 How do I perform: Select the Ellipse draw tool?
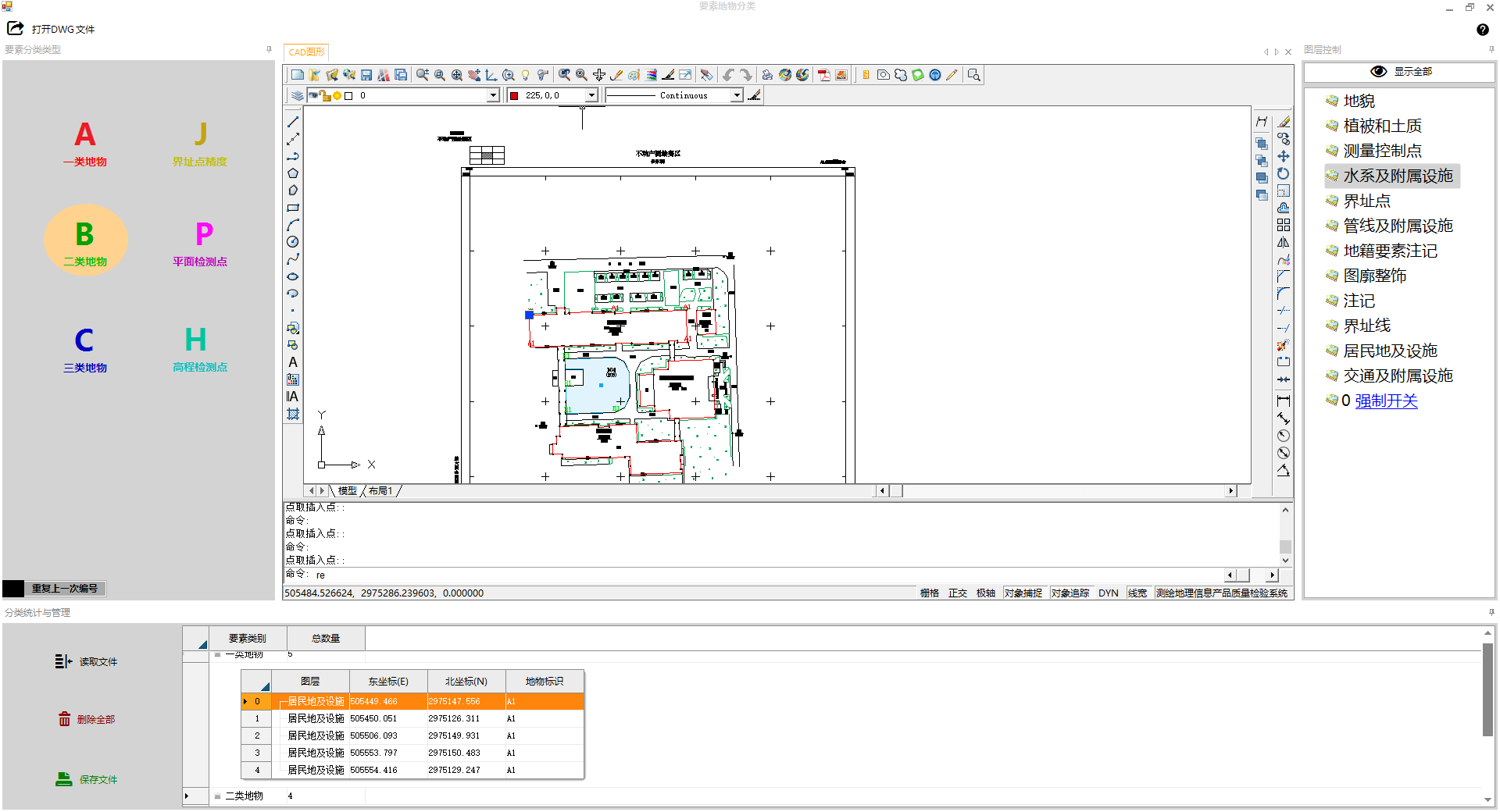[293, 276]
